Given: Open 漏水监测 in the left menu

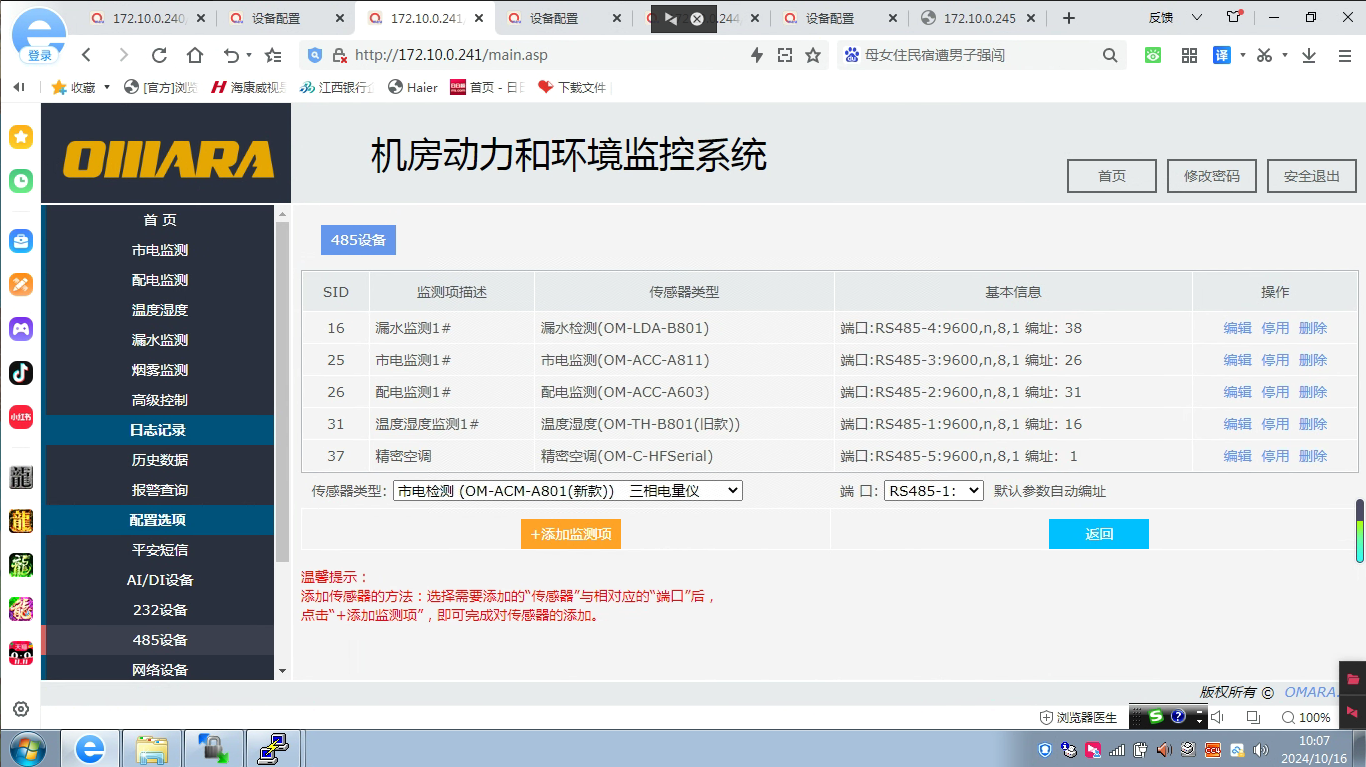Looking at the screenshot, I should tap(160, 340).
